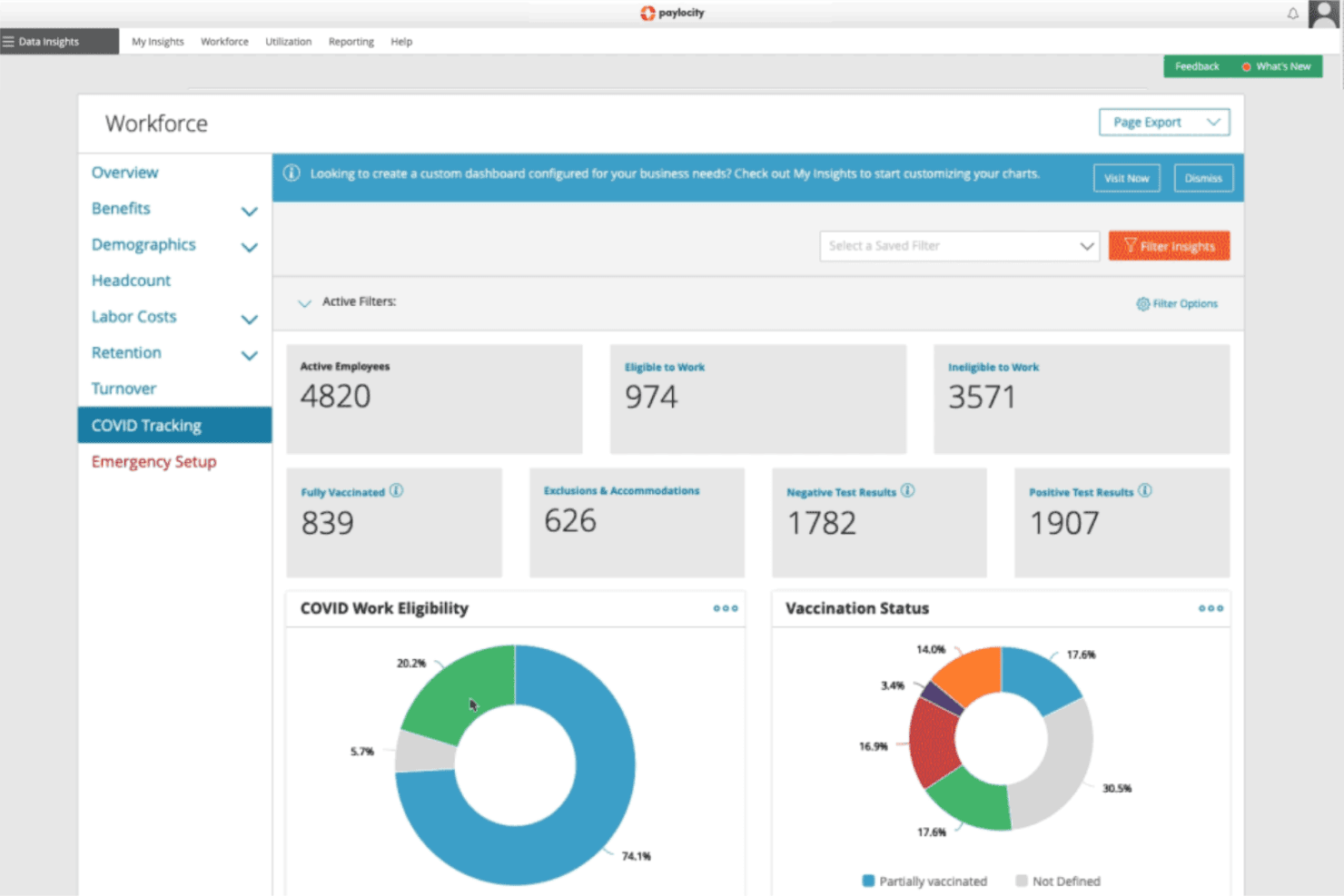The width and height of the screenshot is (1344, 896).
Task: Open the Utilization menu
Action: click(288, 42)
